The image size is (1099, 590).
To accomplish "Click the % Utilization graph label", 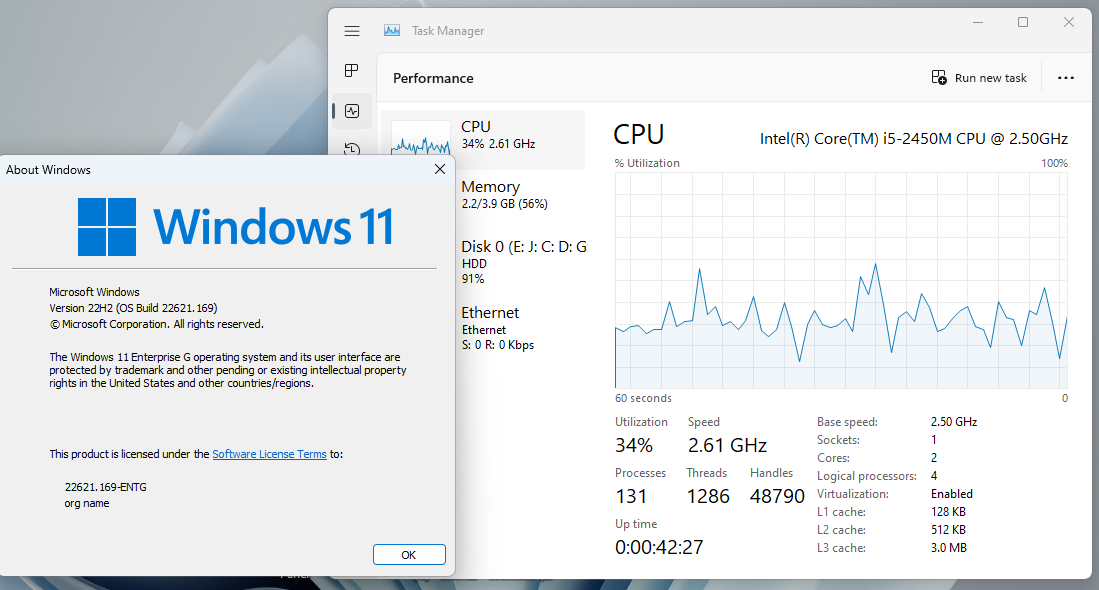I will point(647,163).
